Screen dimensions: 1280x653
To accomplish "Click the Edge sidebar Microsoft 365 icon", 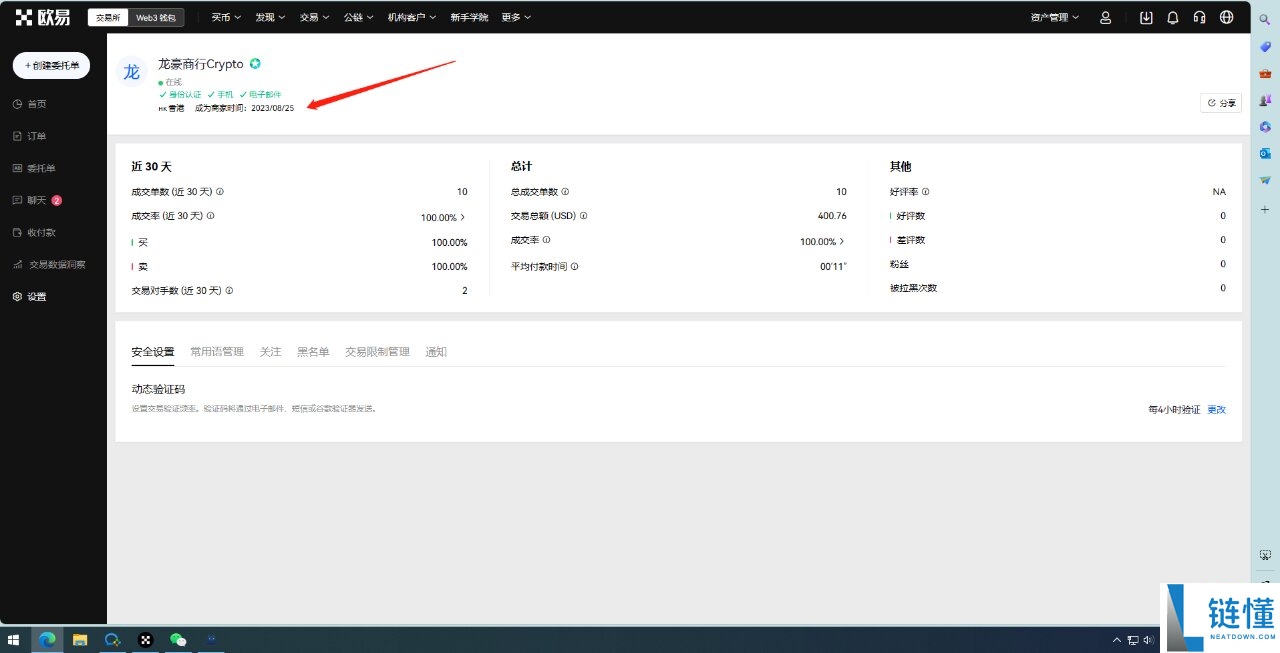I will click(x=1265, y=127).
